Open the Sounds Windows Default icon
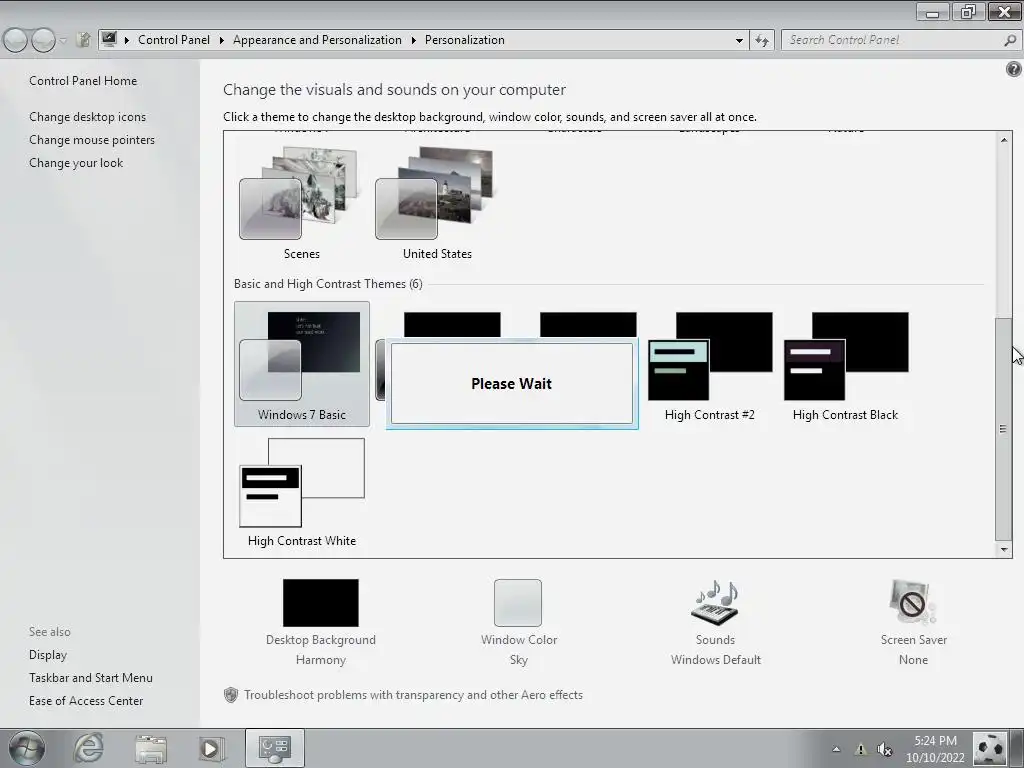 pyautogui.click(x=715, y=603)
